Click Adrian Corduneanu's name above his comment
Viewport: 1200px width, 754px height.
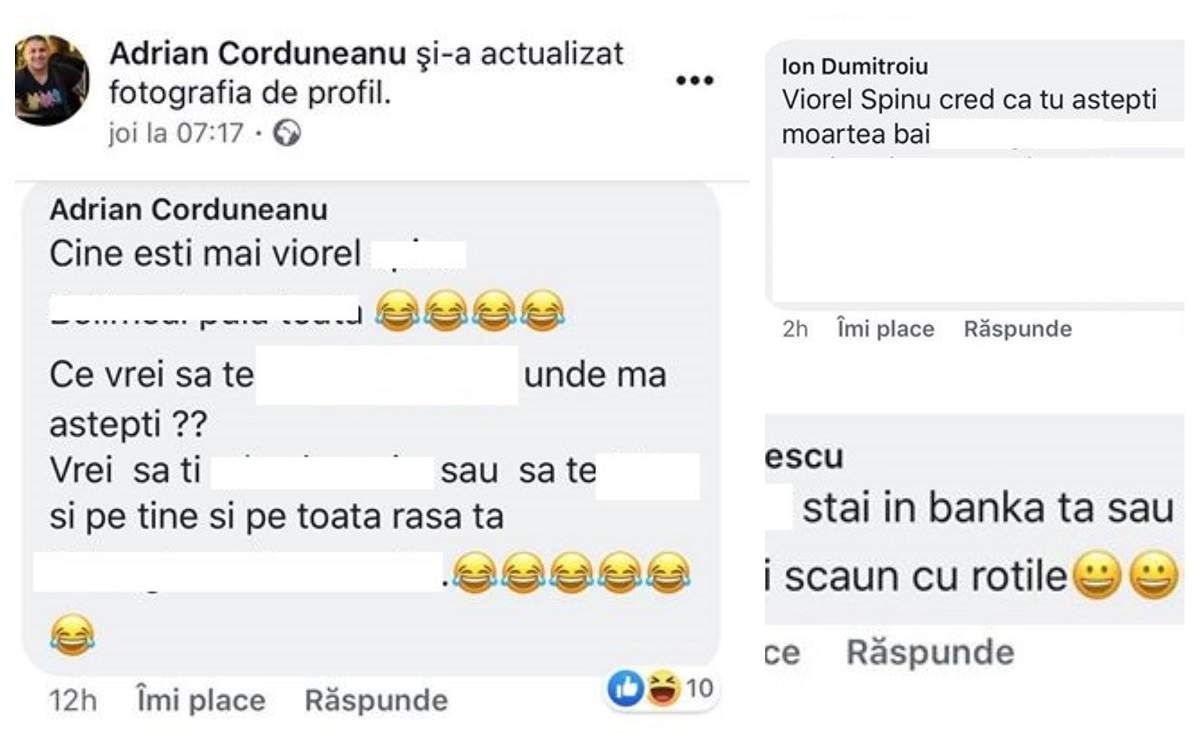(188, 209)
